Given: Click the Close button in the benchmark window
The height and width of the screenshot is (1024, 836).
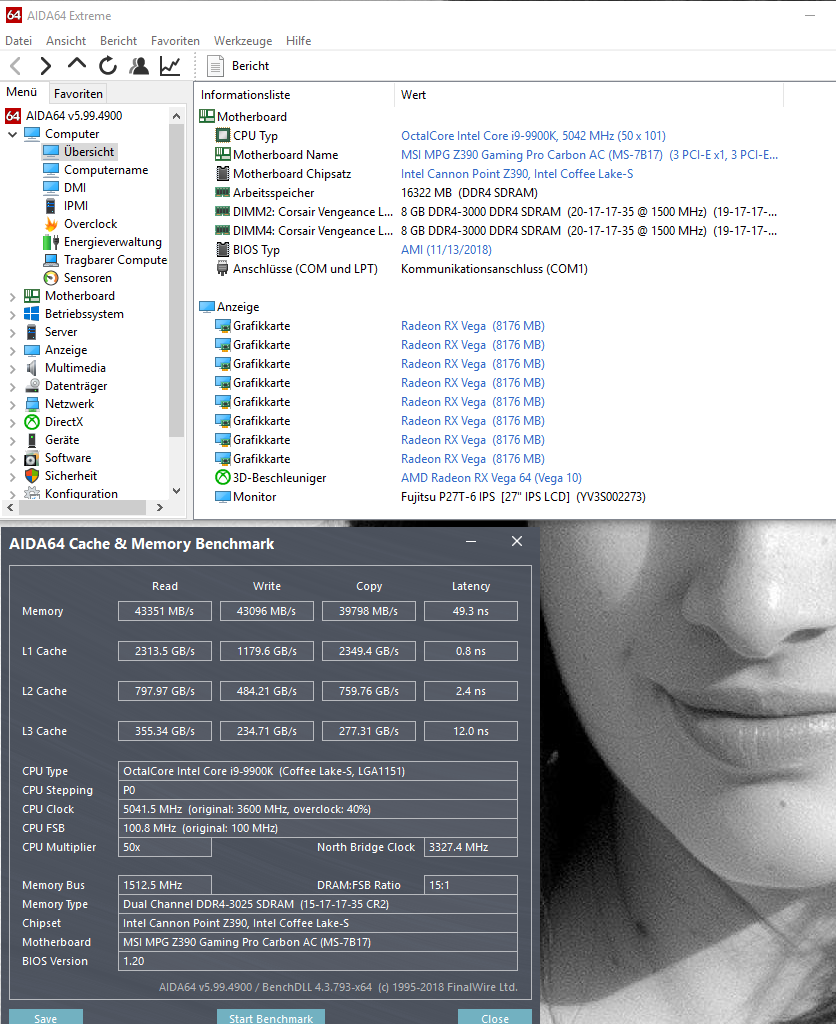Looking at the screenshot, I should pos(495,1017).
